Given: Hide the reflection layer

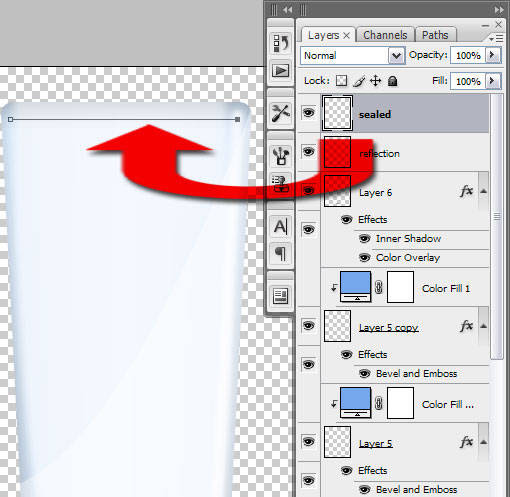Looking at the screenshot, I should point(308,152).
